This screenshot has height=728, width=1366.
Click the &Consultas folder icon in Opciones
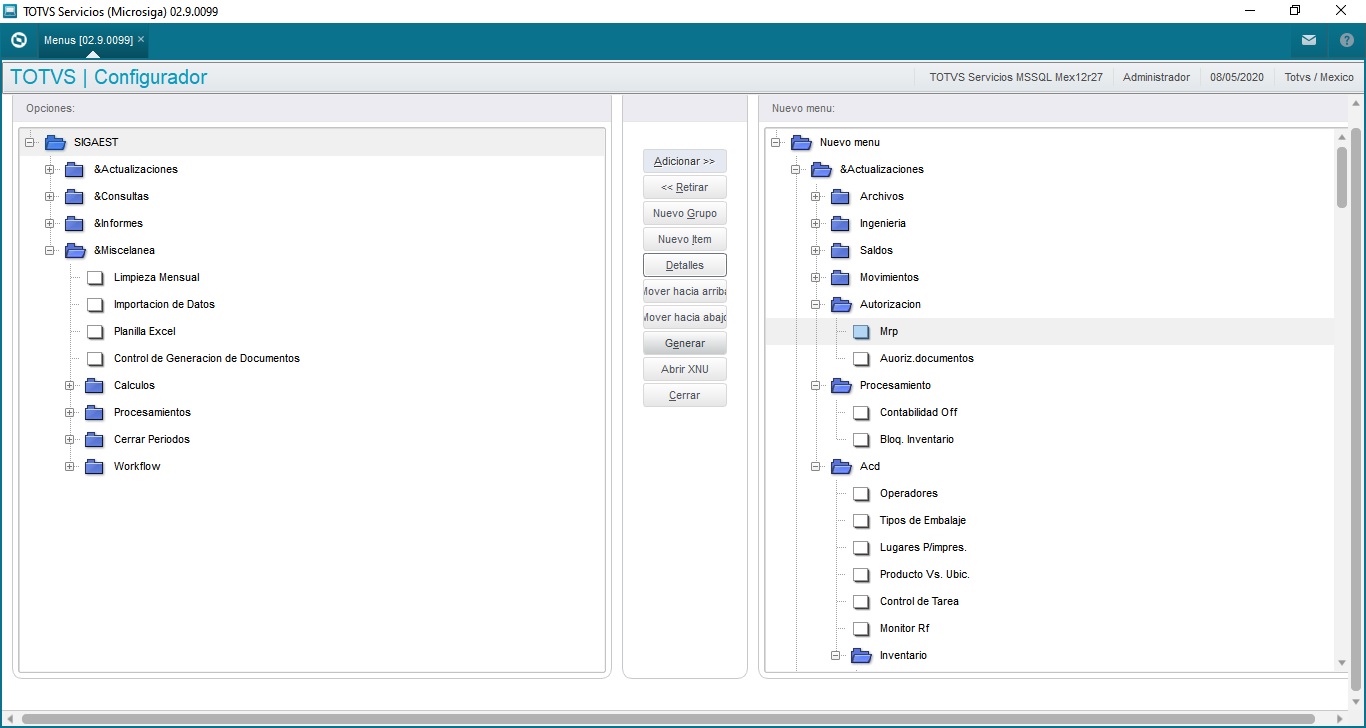click(74, 196)
